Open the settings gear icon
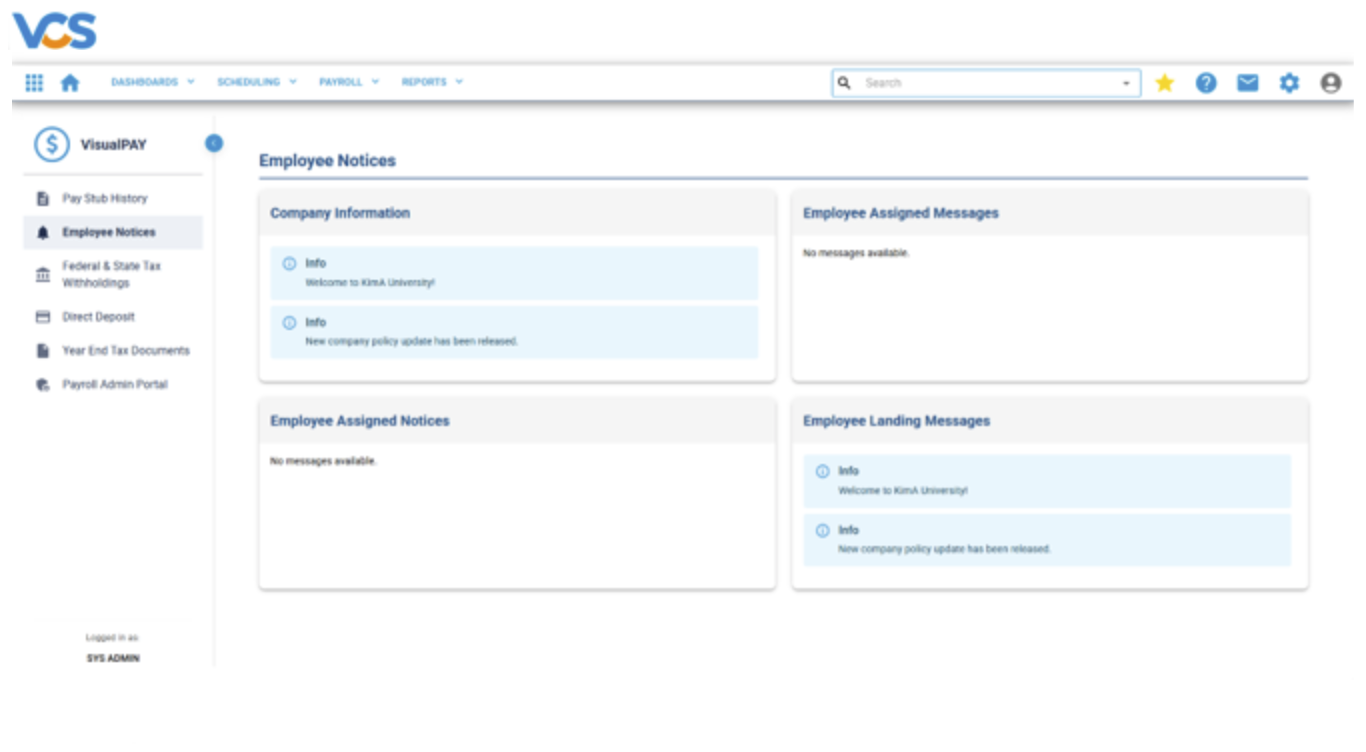The height and width of the screenshot is (752, 1366). tap(1291, 83)
